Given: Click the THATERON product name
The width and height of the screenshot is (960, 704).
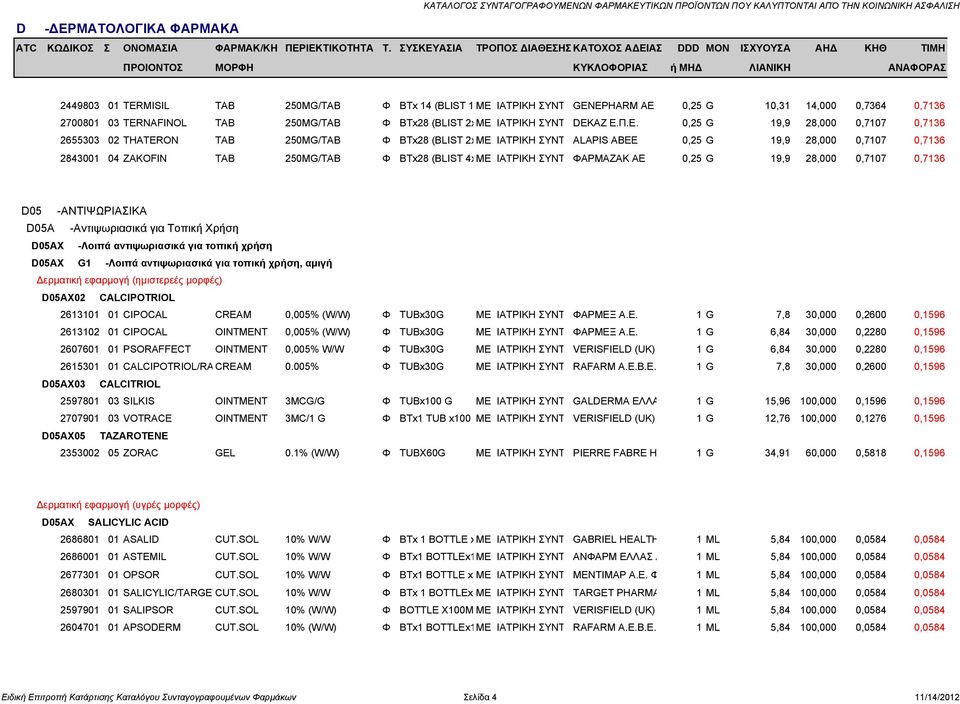Looking at the screenshot, I should tap(151, 140).
